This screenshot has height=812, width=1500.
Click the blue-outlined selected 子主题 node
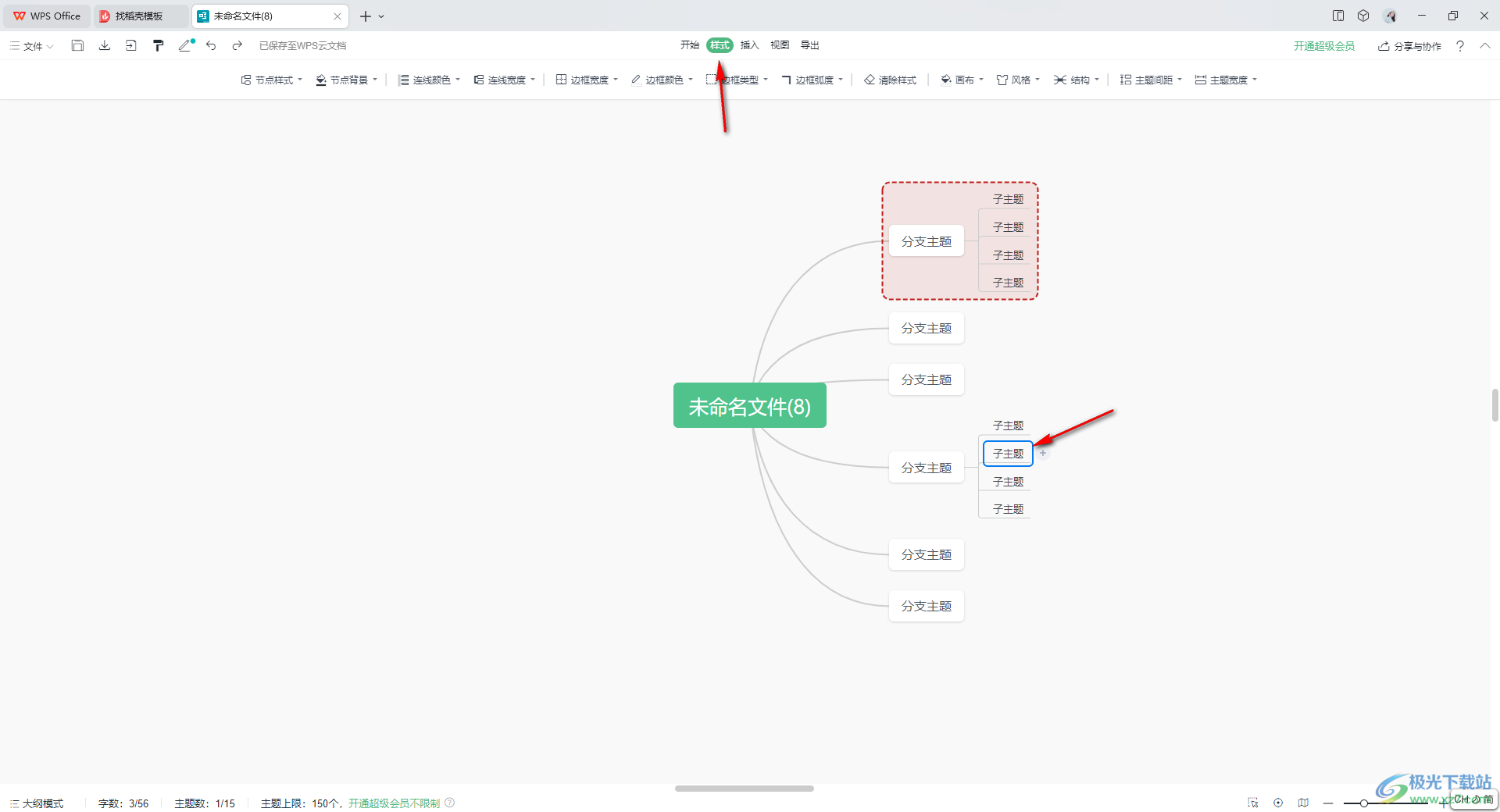coord(1008,454)
